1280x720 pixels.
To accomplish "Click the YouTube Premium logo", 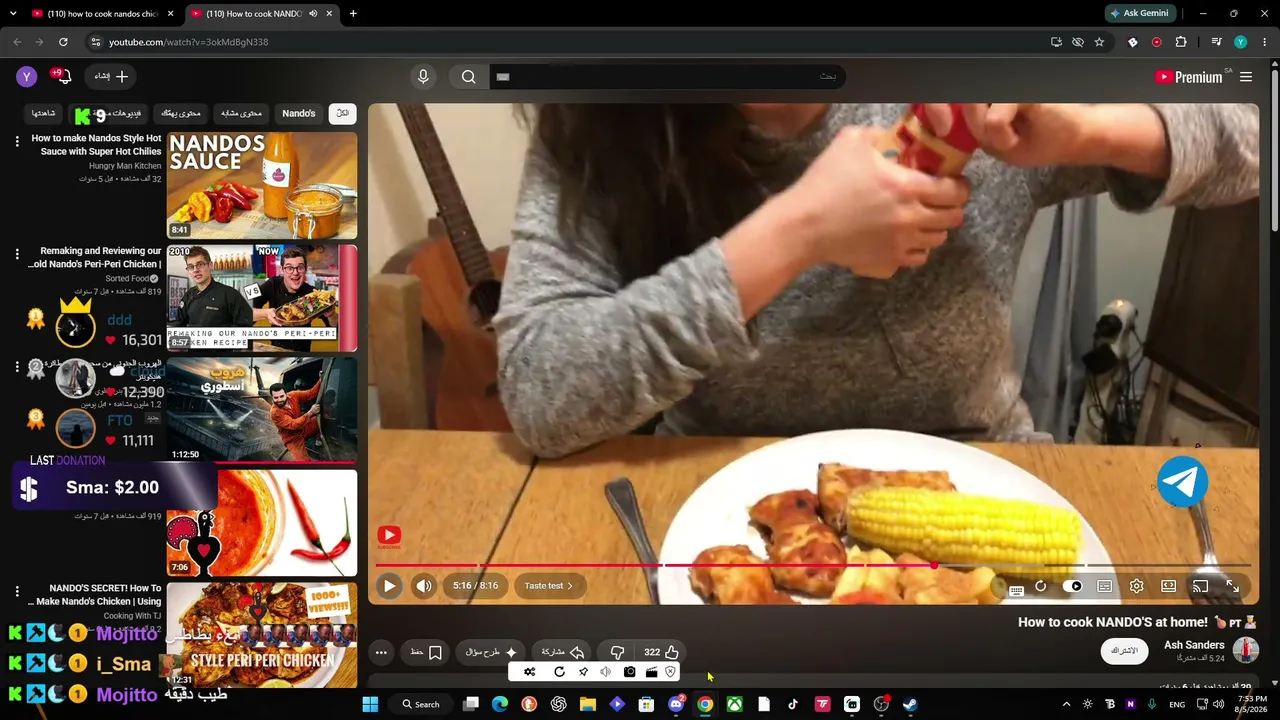I will pos(1189,77).
